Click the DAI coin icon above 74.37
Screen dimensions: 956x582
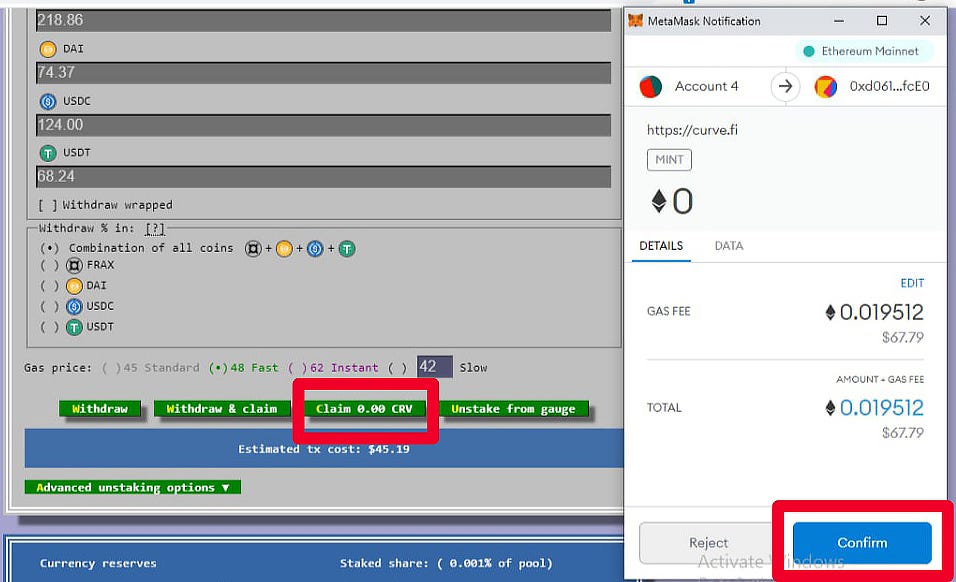click(x=48, y=49)
